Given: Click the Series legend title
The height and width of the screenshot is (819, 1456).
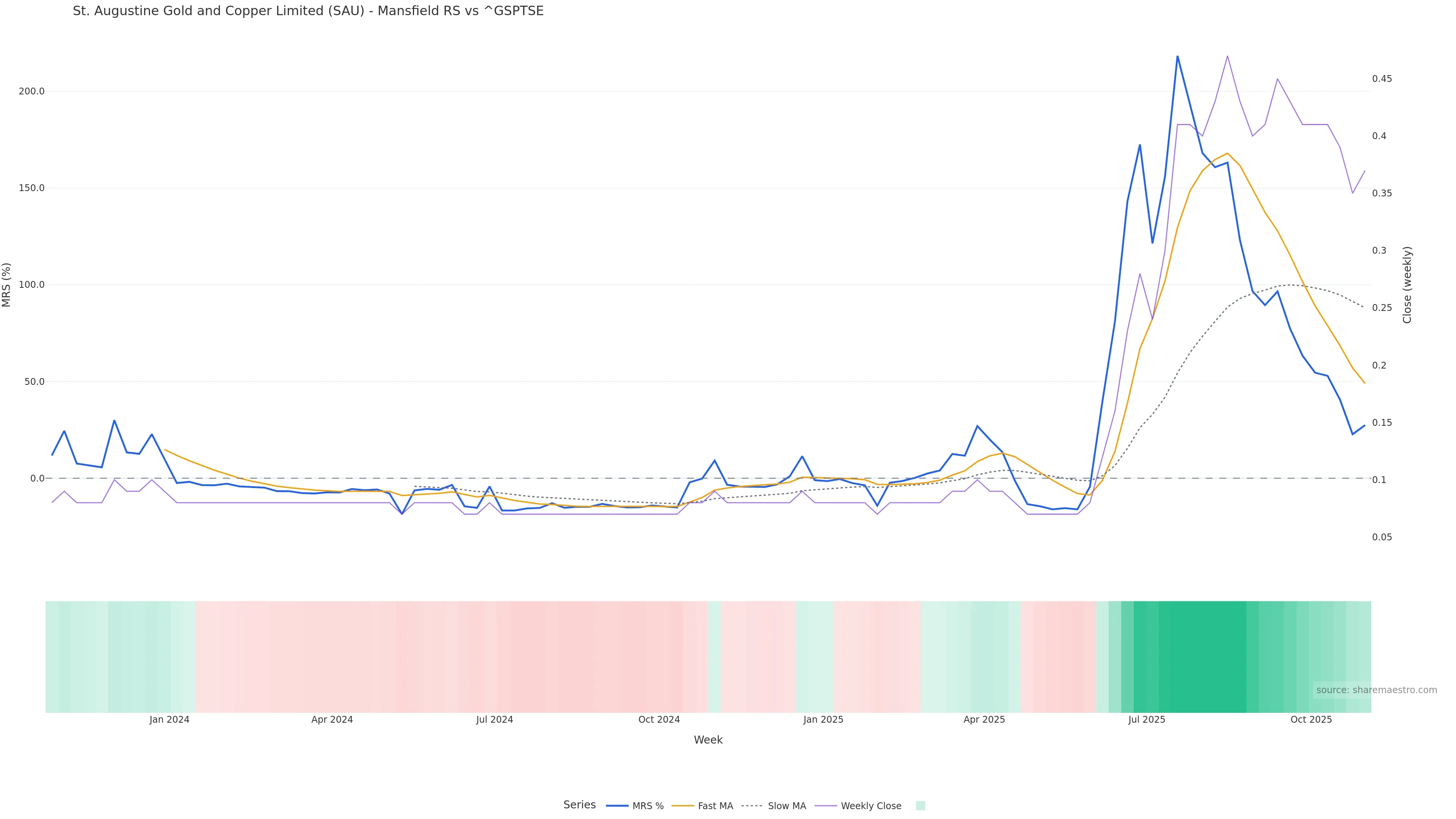Looking at the screenshot, I should coord(579,805).
